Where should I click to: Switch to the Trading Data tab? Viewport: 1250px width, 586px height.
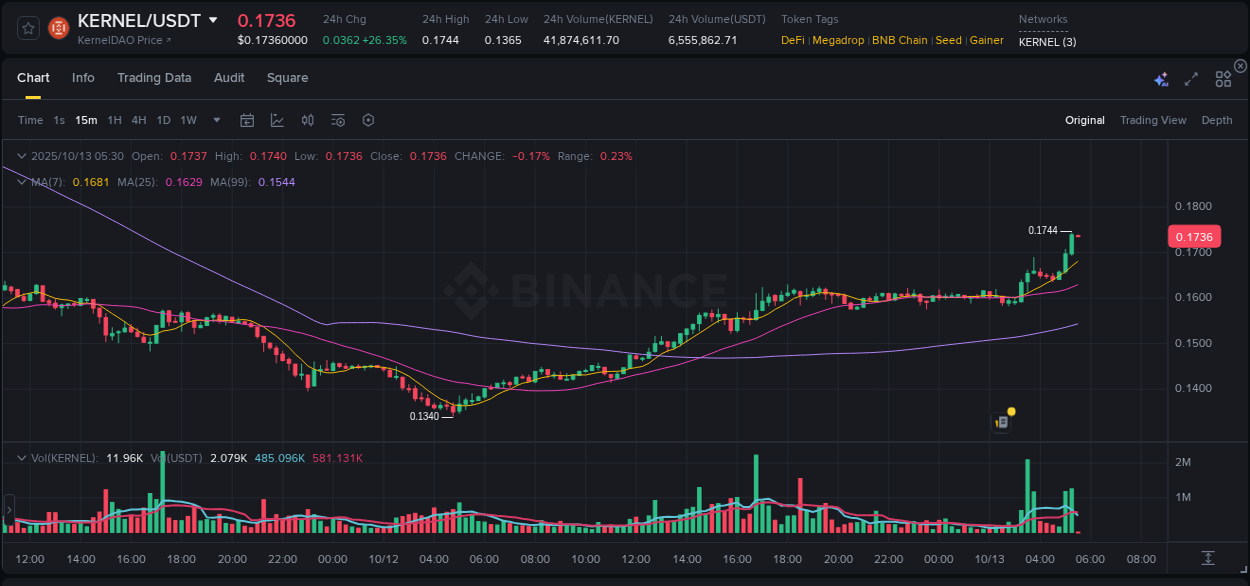(154, 77)
